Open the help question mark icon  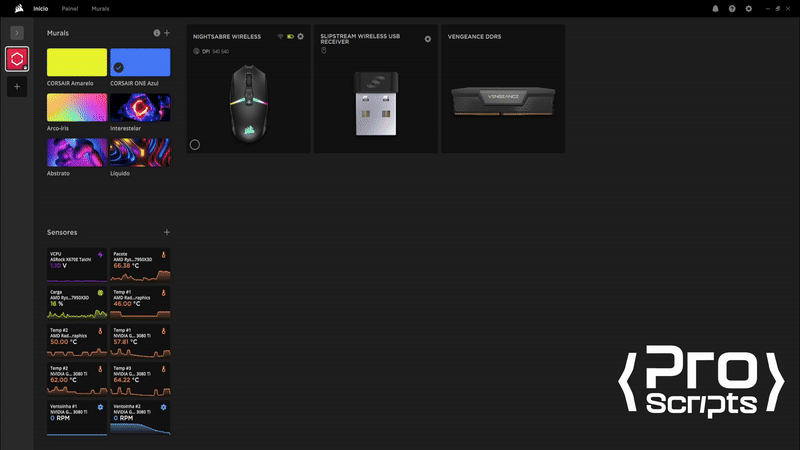[732, 8]
